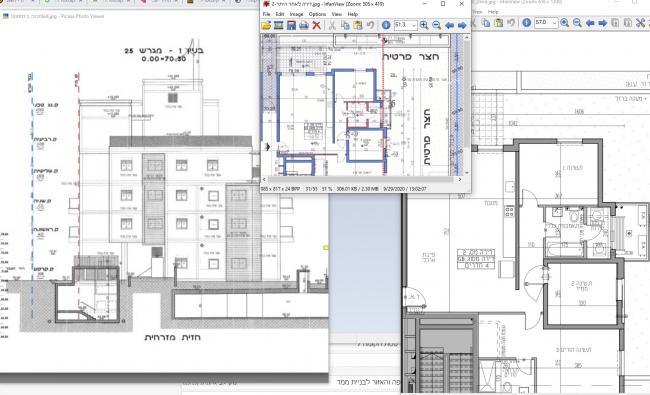Image resolution: width=650 pixels, height=395 pixels.
Task: Click the Save floppy disk icon
Action: tap(291, 25)
